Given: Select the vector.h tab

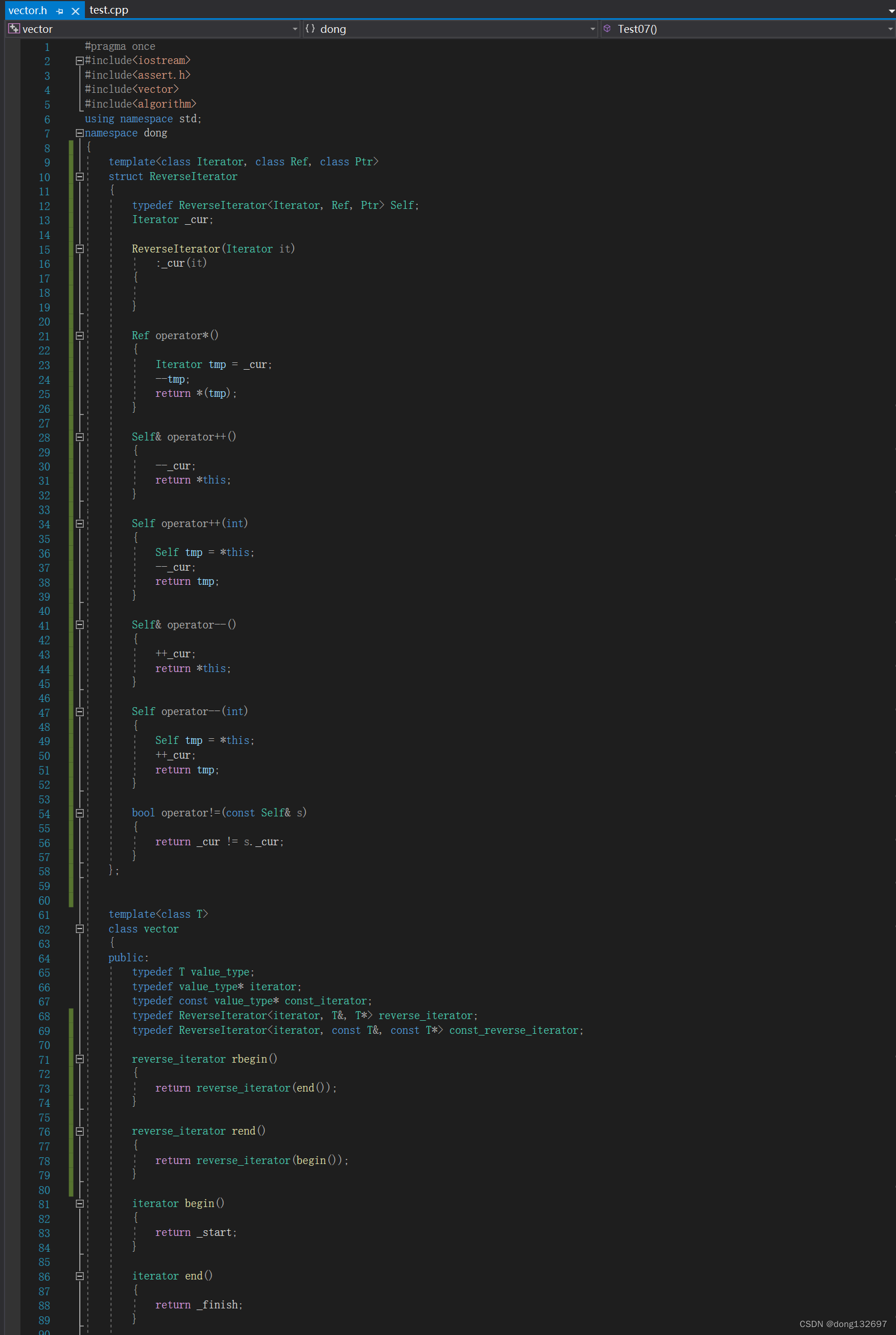Looking at the screenshot, I should point(27,10).
